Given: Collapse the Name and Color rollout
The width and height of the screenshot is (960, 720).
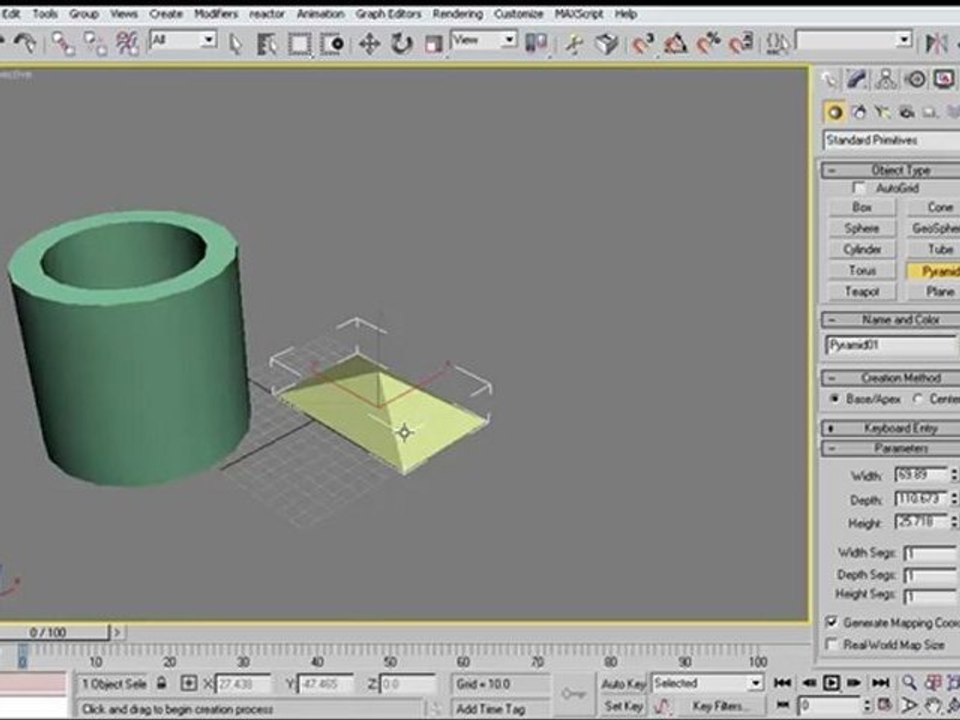Looking at the screenshot, I should click(891, 320).
